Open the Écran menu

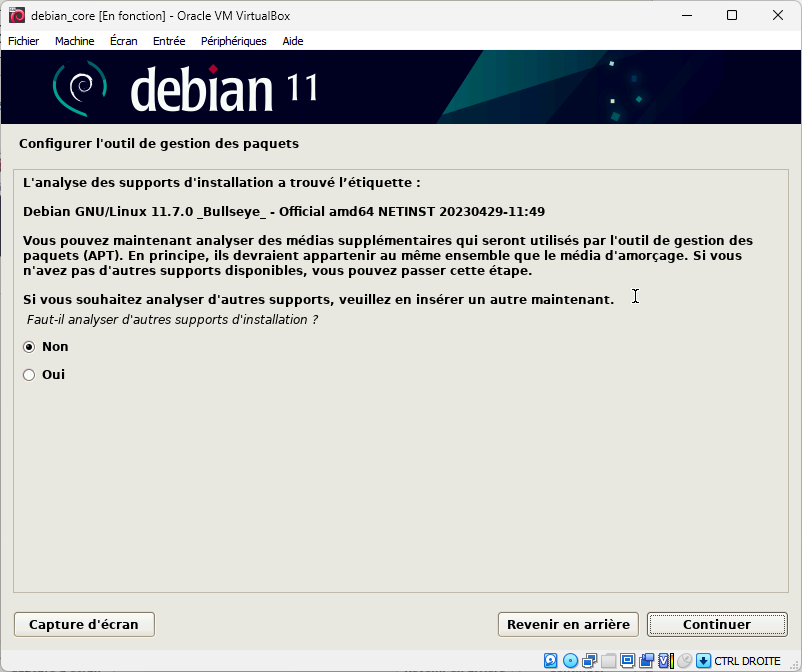coord(124,41)
